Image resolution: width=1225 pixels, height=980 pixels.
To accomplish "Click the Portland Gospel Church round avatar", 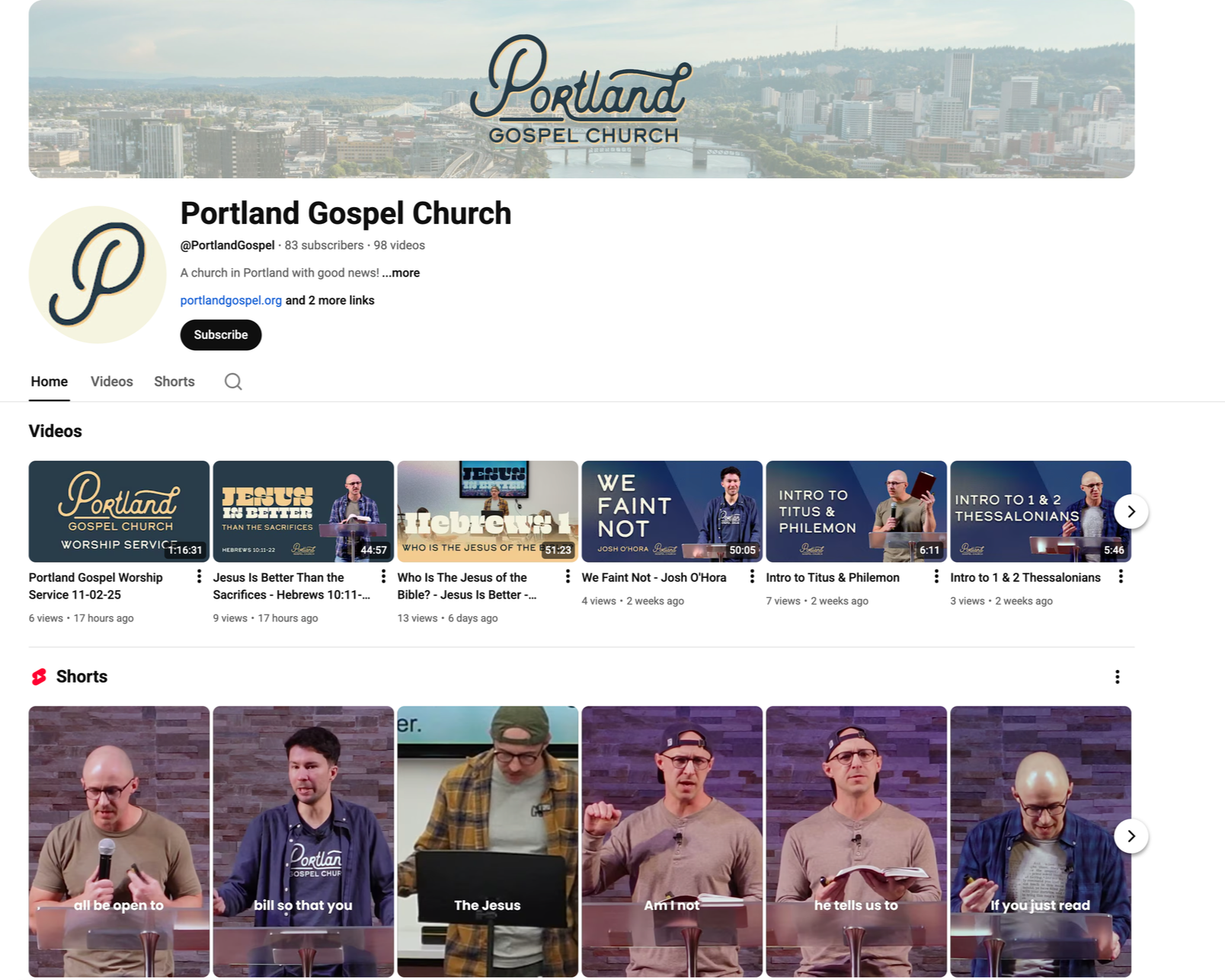I will pos(98,275).
